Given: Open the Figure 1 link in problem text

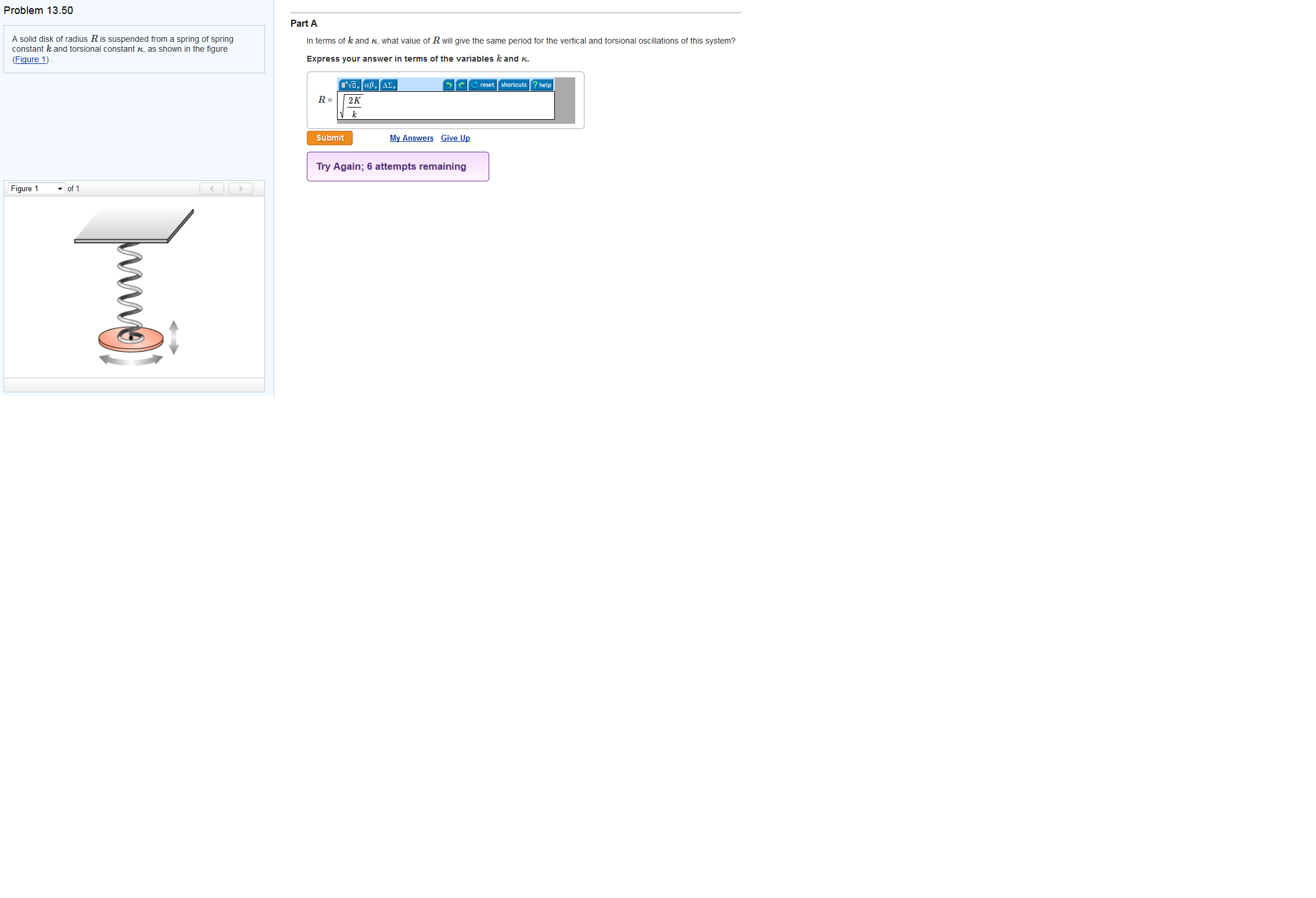Looking at the screenshot, I should [x=30, y=59].
